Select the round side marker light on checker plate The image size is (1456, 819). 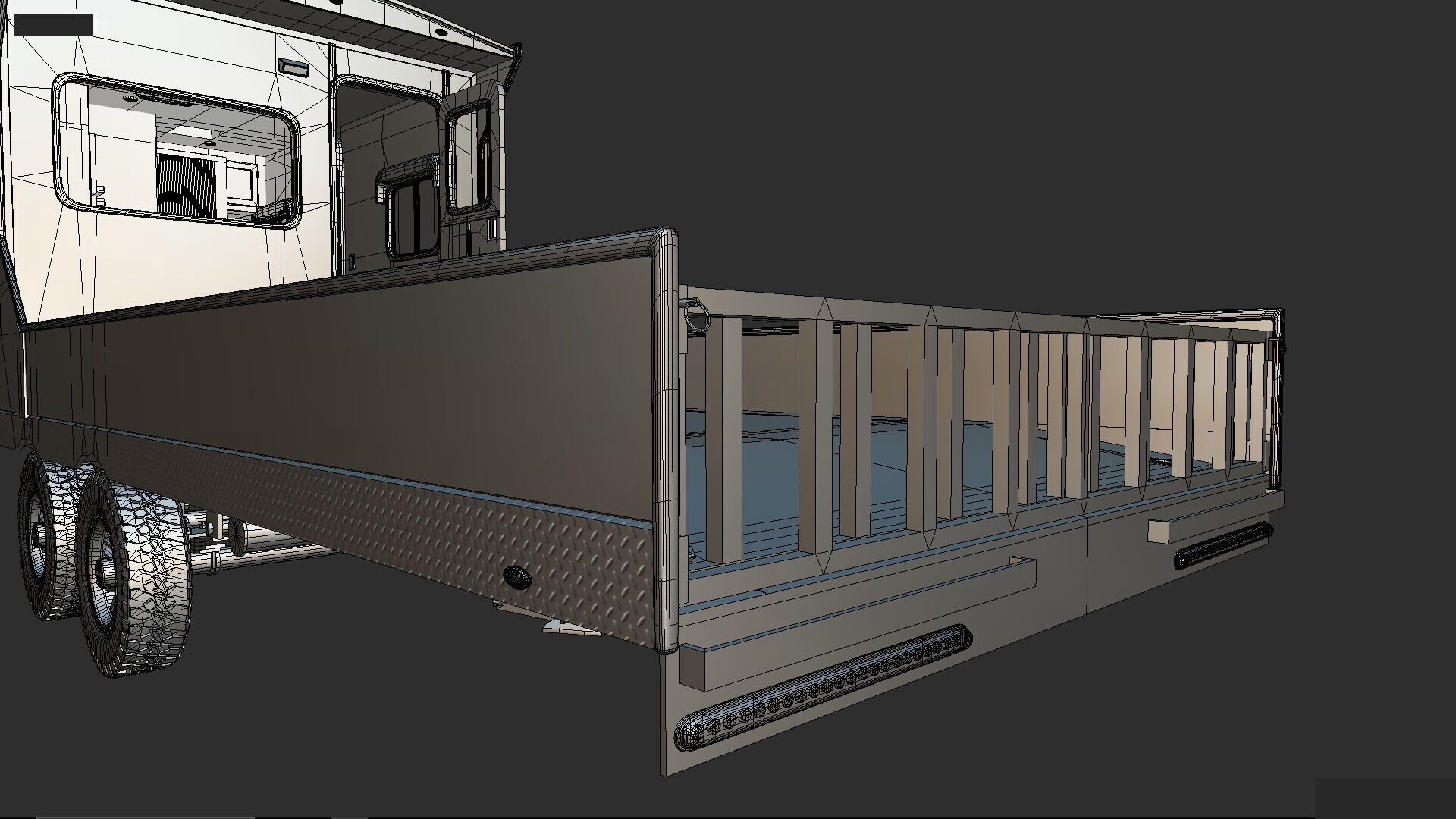point(518,577)
